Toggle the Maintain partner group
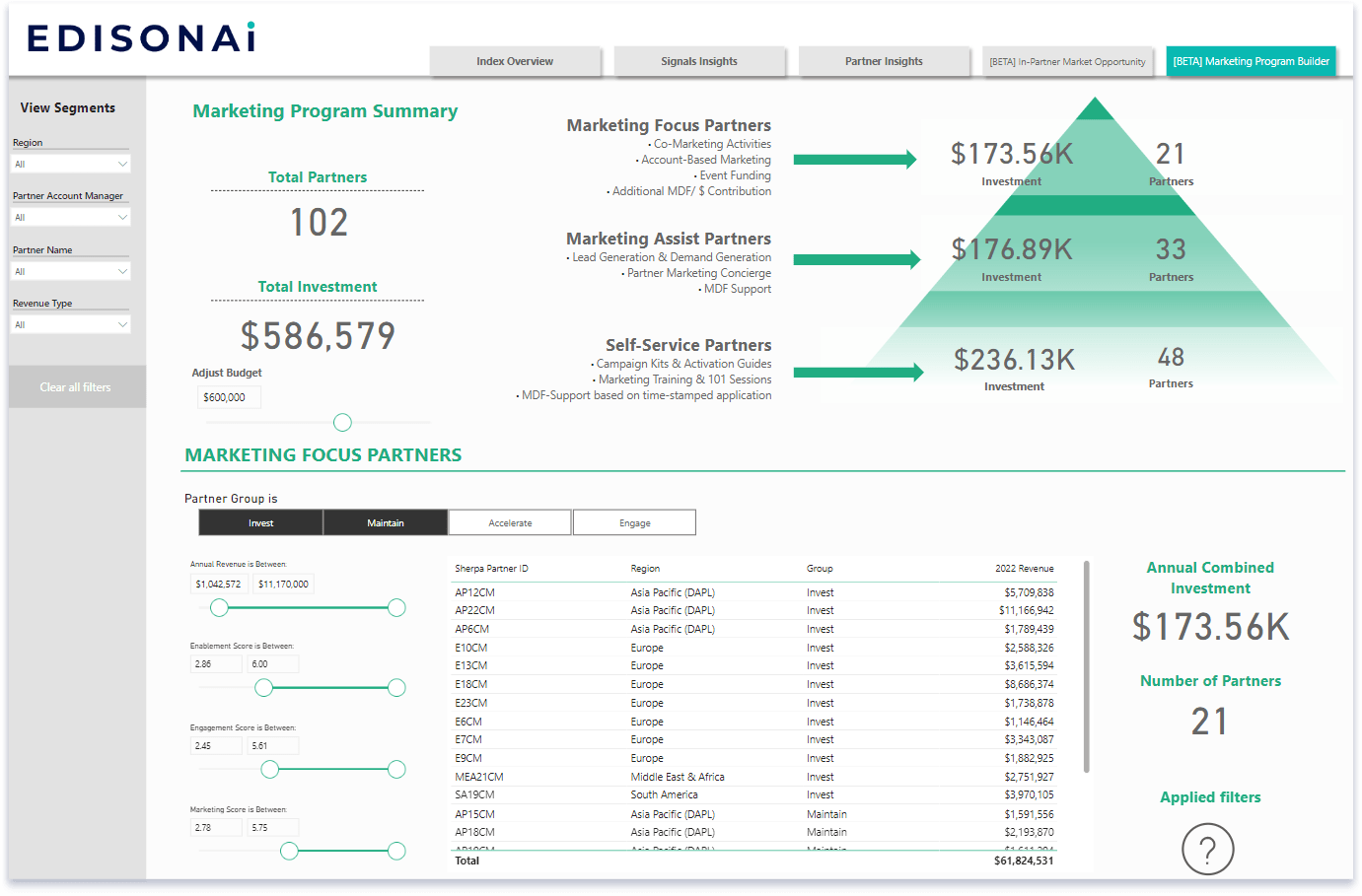1362x896 pixels. tap(386, 522)
